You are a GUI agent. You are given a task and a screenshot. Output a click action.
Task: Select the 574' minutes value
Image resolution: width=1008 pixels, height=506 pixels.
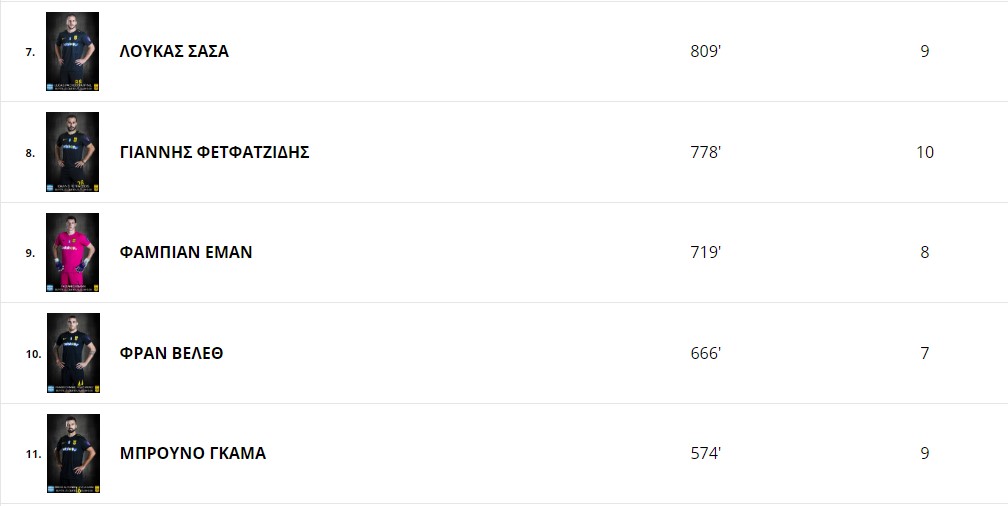[706, 454]
